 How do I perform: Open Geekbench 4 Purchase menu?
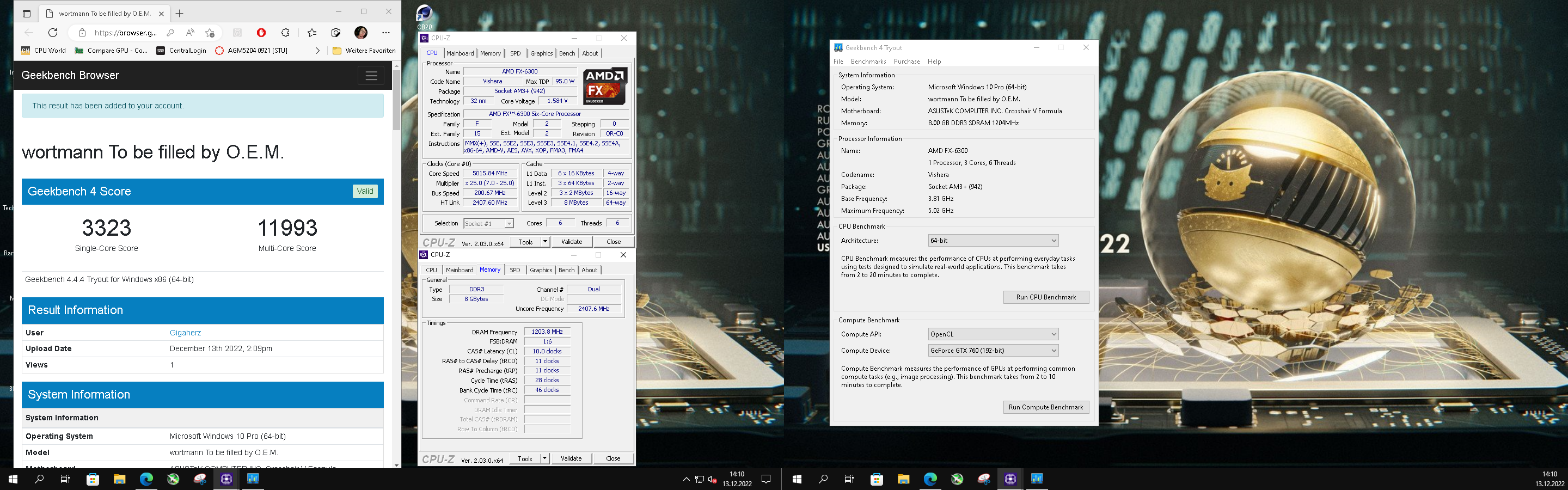click(906, 62)
